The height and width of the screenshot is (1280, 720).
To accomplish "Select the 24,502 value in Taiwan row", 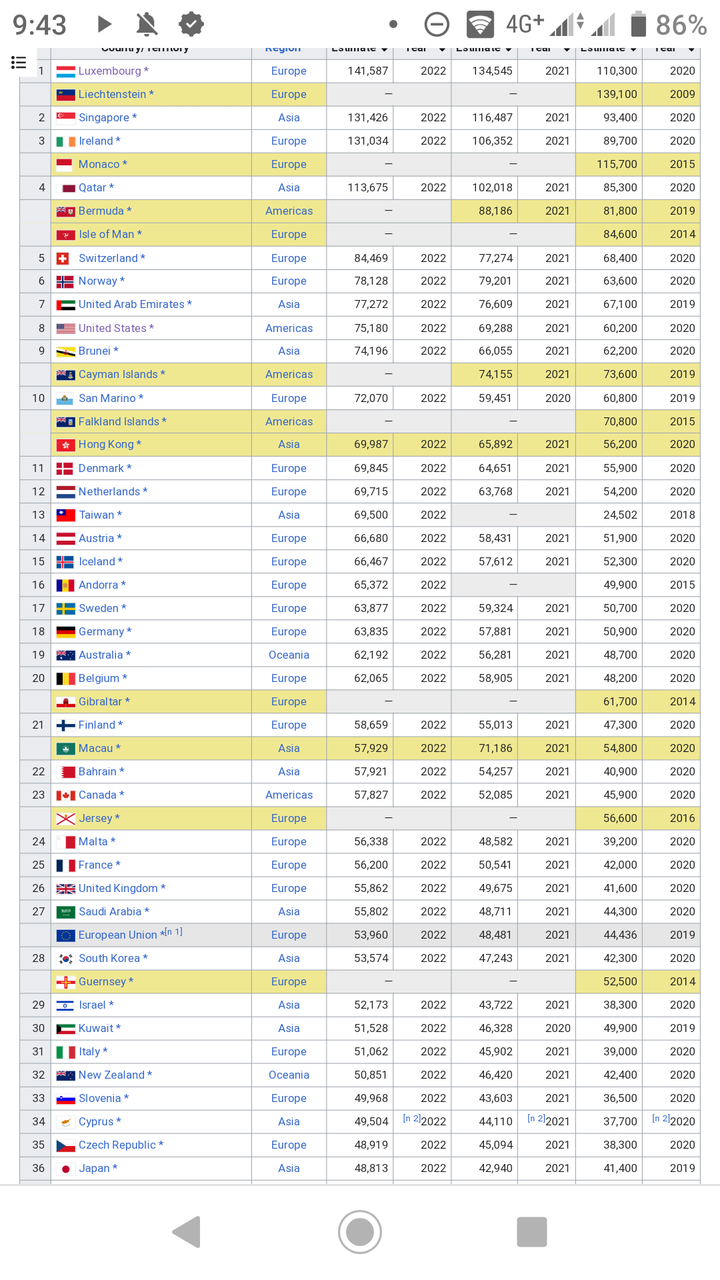I will click(620, 515).
